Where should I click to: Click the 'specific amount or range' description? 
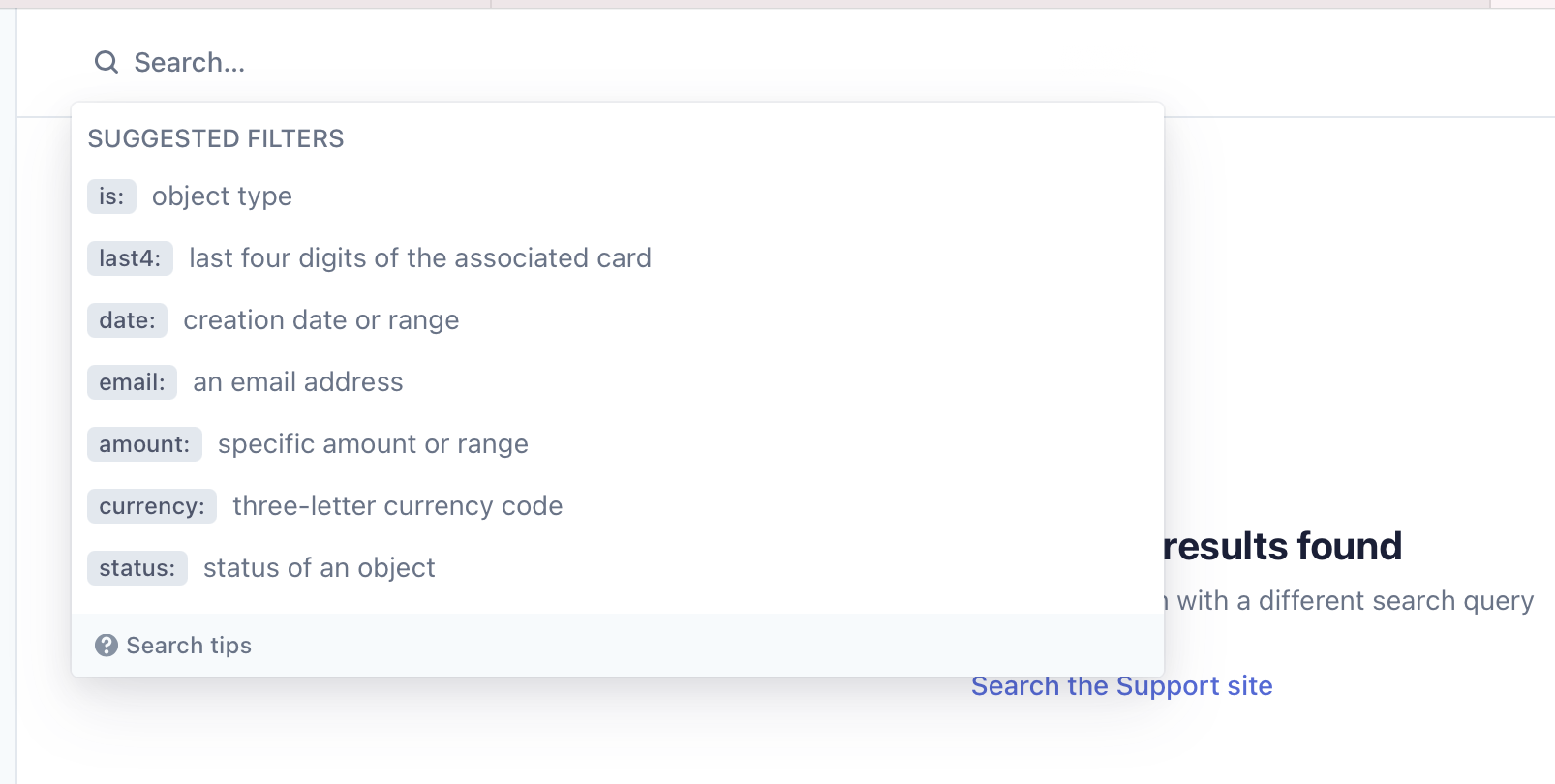[372, 444]
